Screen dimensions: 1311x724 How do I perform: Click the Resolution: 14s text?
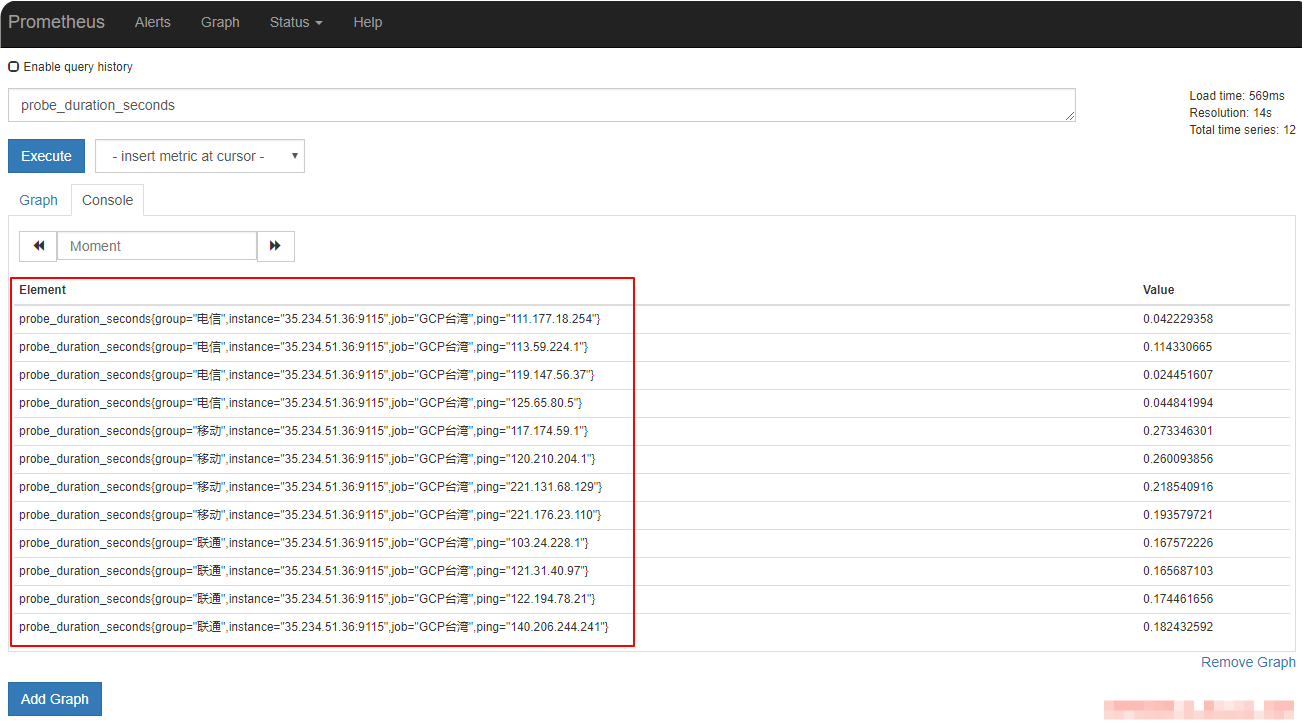pos(1231,113)
